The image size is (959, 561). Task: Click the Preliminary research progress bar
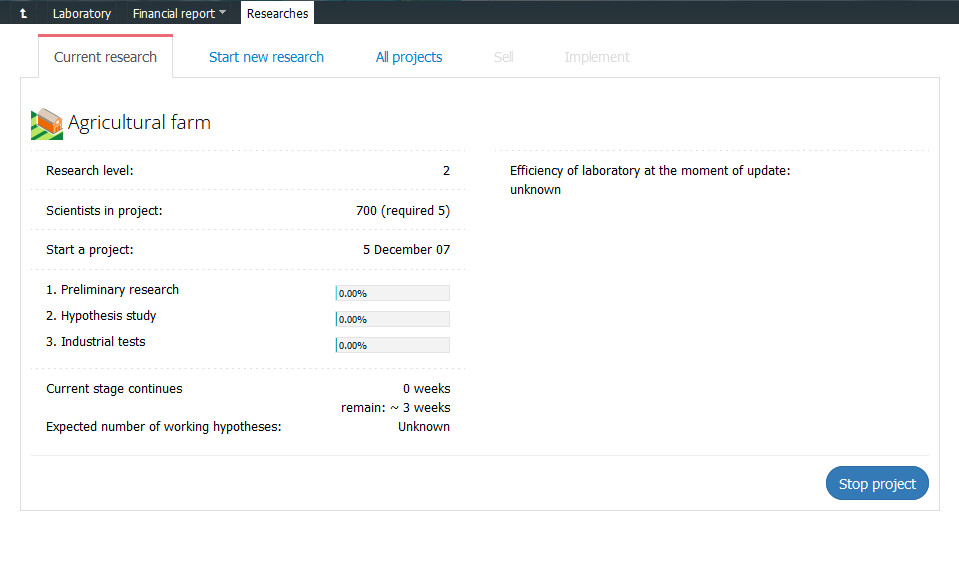392,293
